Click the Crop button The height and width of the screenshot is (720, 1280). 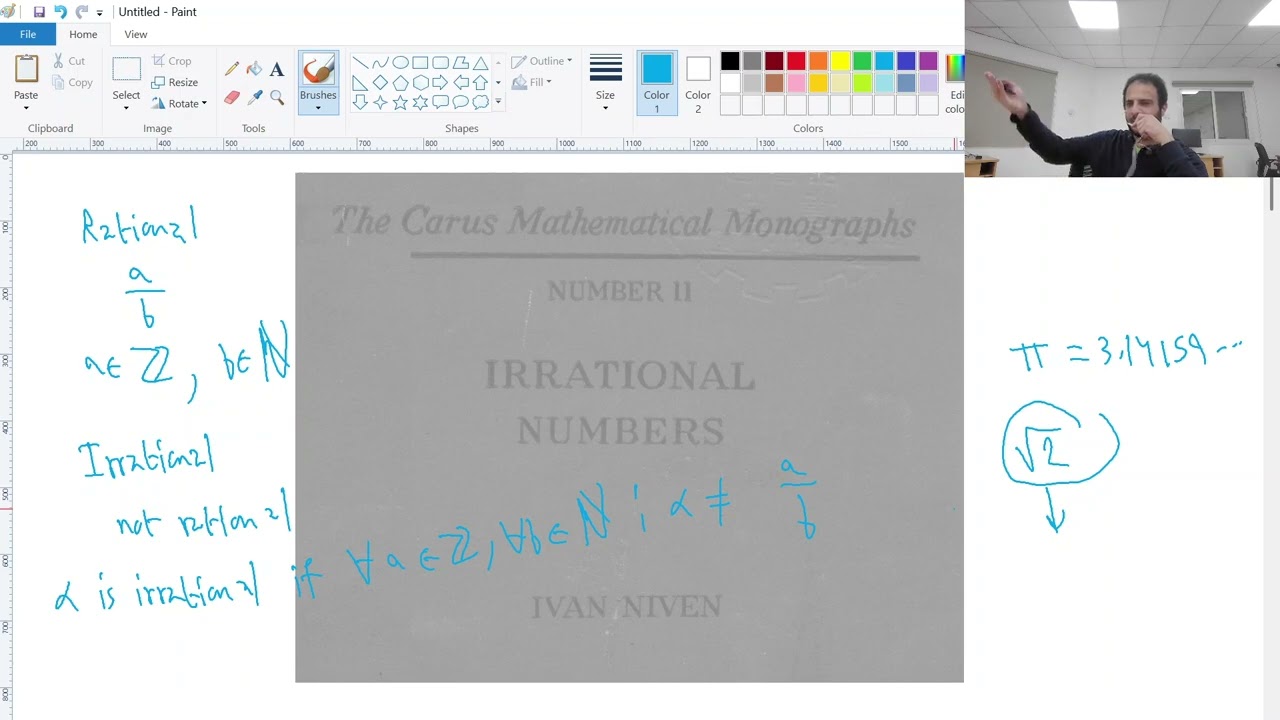[171, 61]
